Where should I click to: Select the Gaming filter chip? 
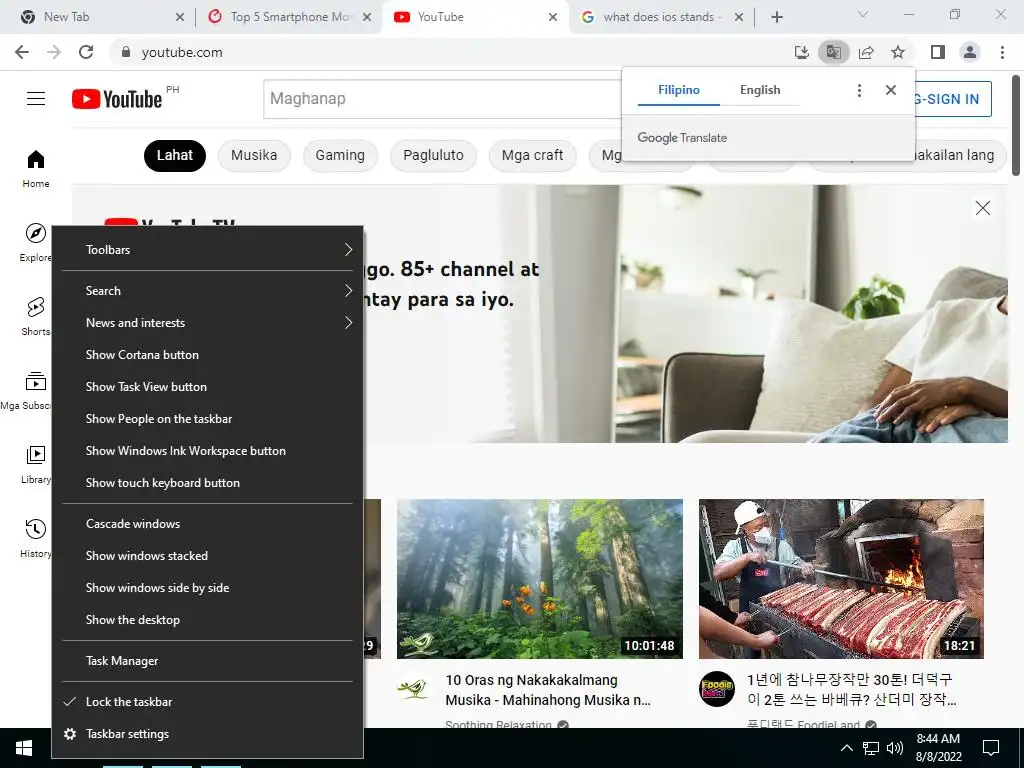340,155
